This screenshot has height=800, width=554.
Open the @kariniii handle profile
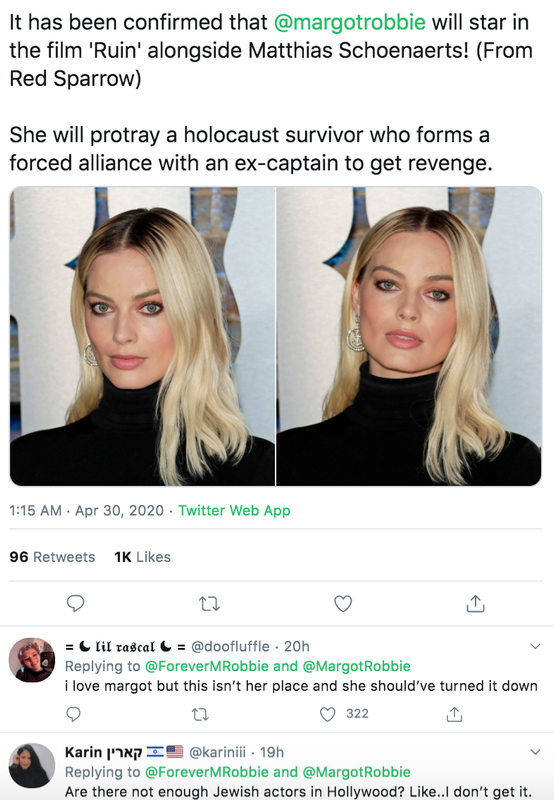pos(217,752)
